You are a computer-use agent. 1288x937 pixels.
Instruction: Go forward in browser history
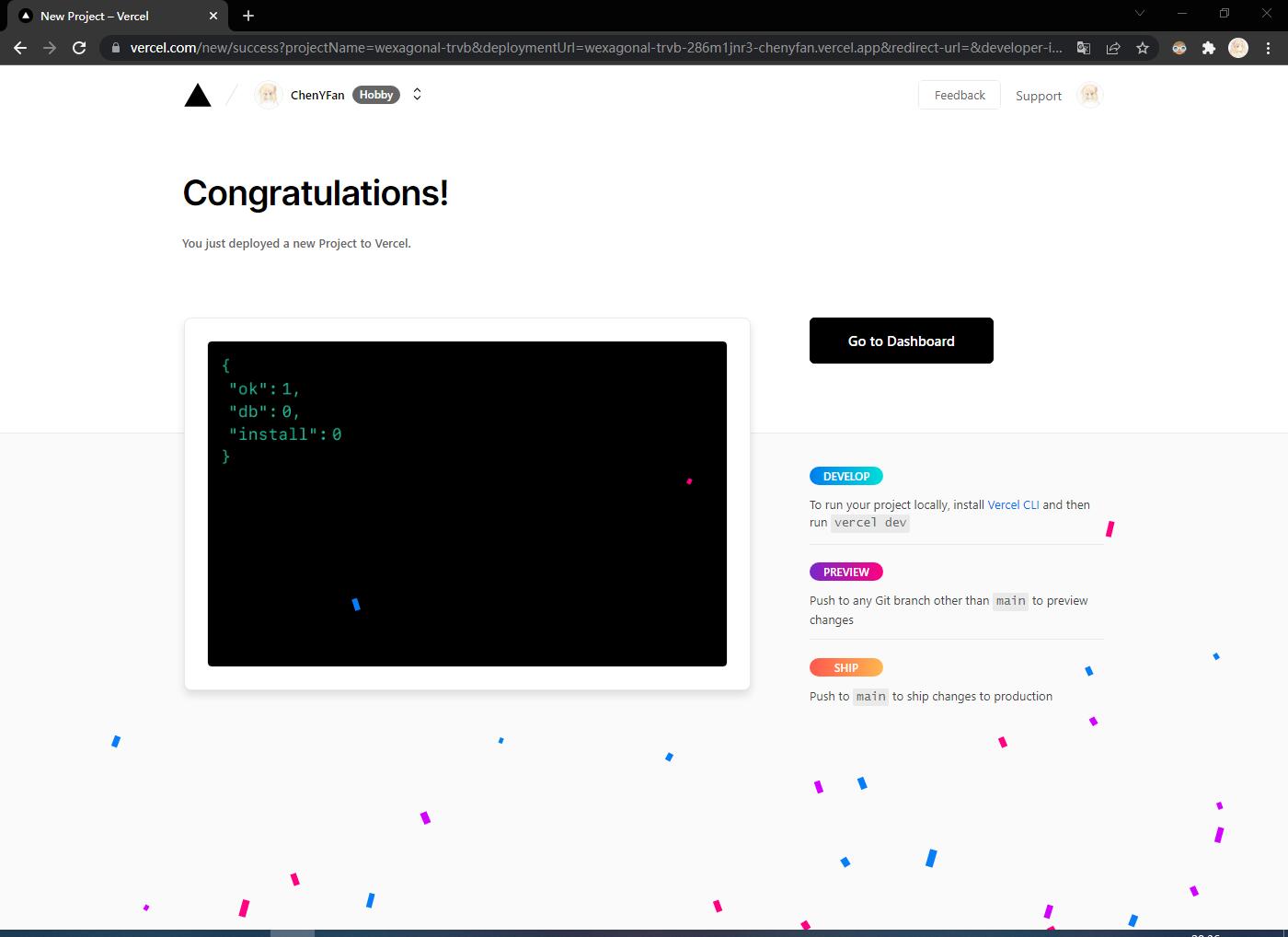(x=50, y=48)
